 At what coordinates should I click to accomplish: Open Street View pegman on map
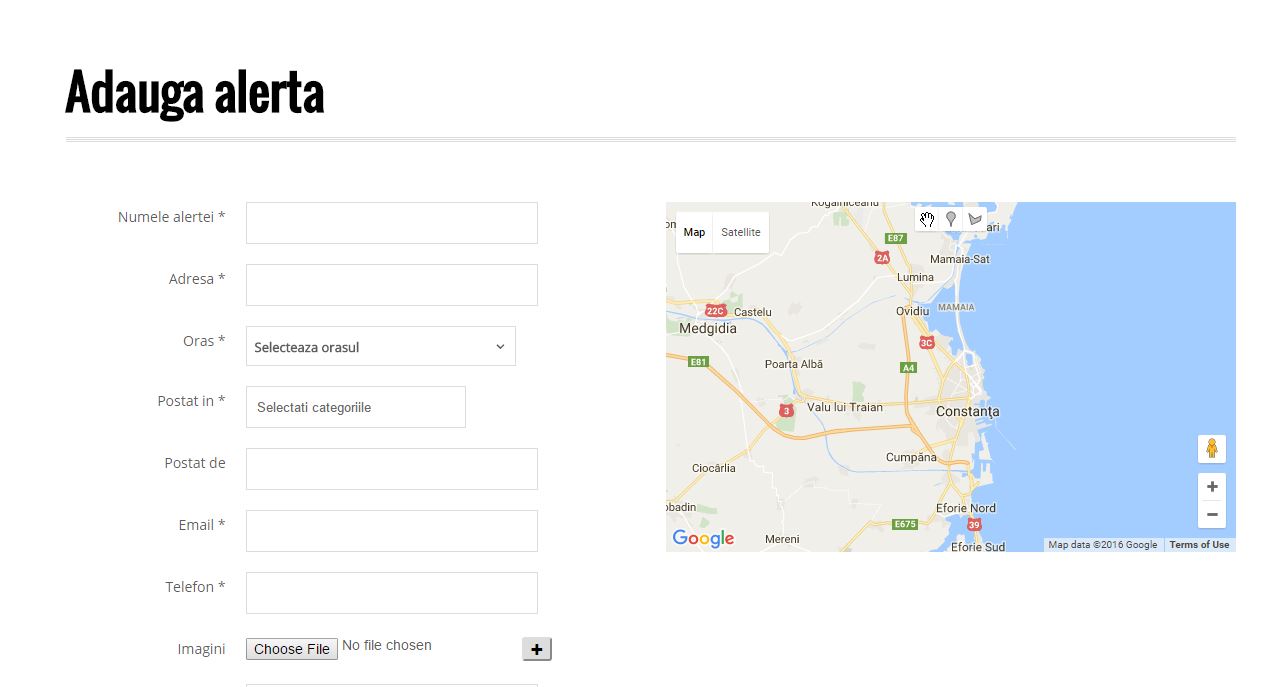coord(1212,449)
